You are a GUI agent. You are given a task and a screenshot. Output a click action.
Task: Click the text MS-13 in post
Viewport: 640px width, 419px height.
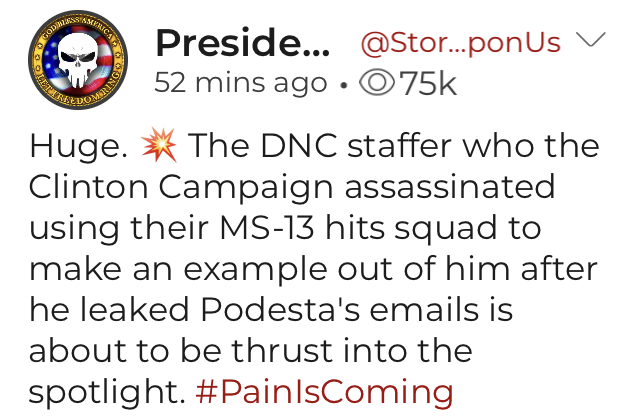click(267, 228)
